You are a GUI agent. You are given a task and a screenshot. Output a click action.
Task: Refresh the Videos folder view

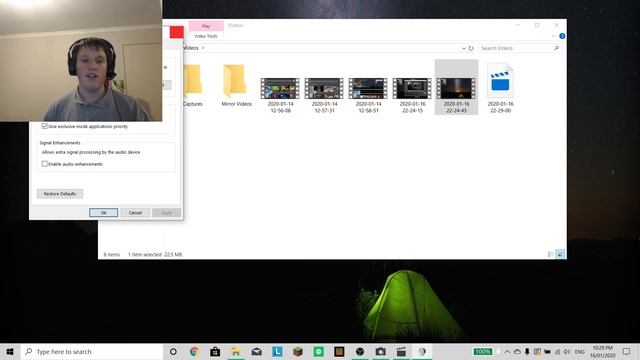pos(471,48)
